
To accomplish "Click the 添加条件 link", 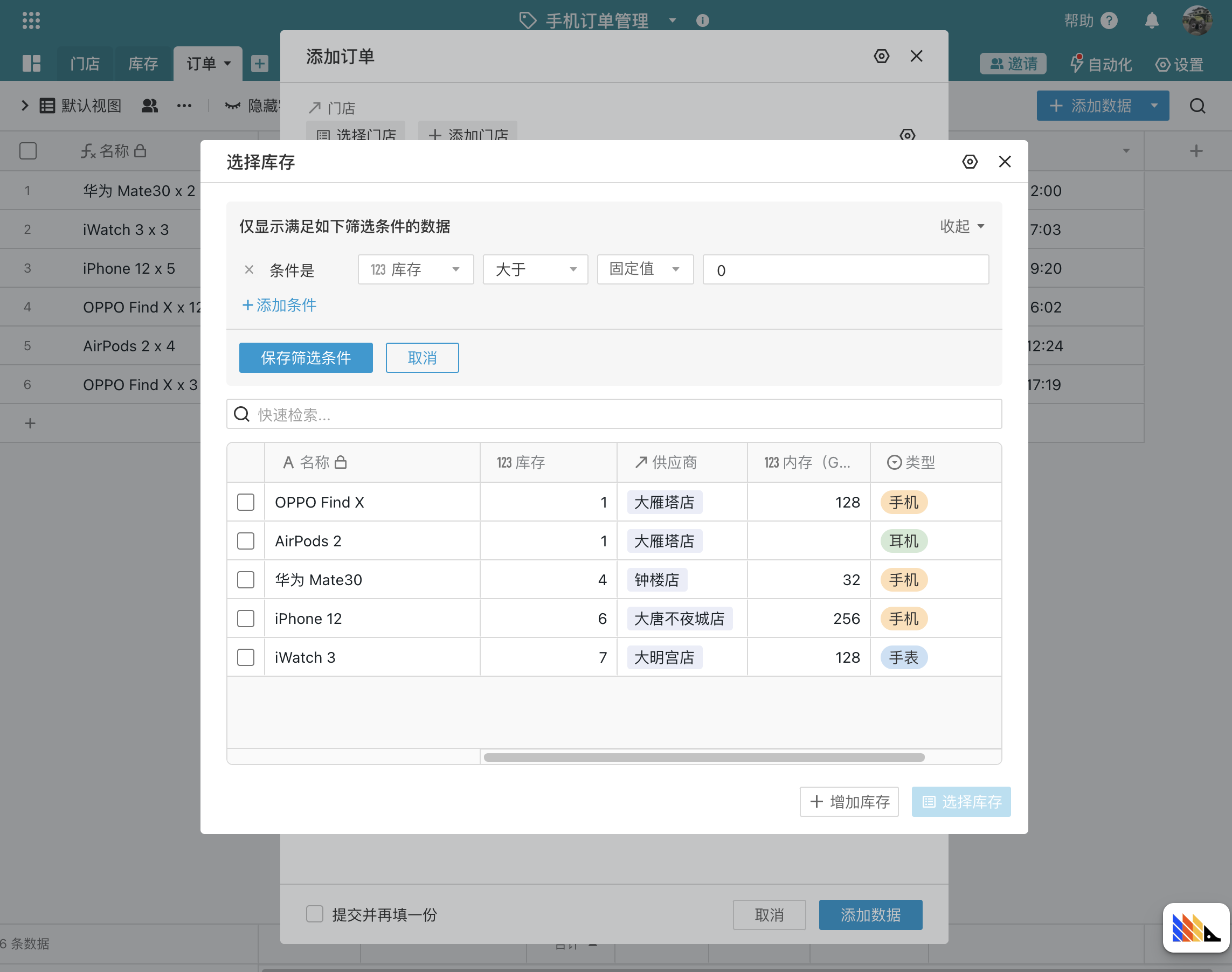I will coord(280,306).
